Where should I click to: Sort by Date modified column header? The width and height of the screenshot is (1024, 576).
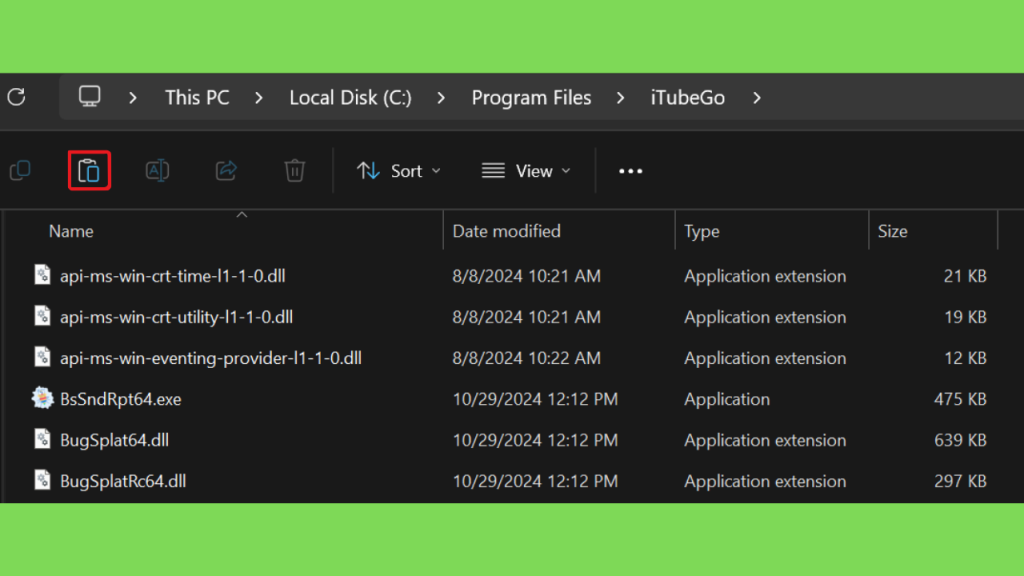click(x=506, y=231)
